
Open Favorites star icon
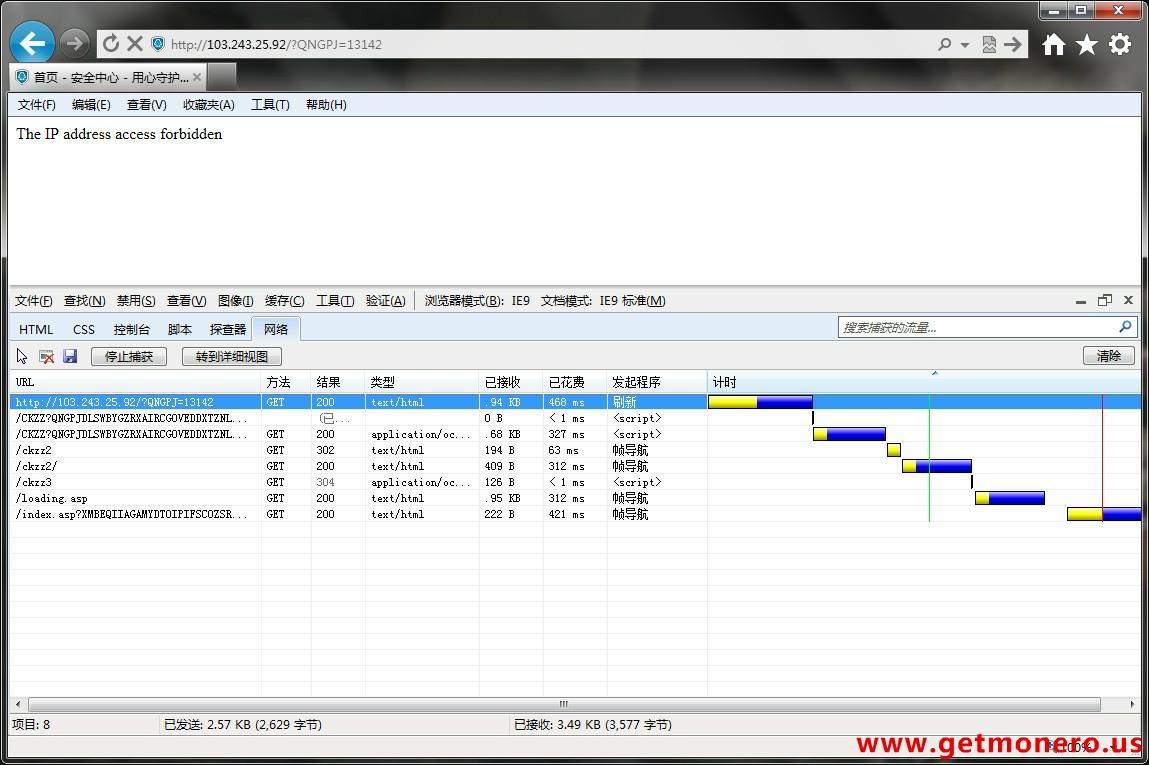1087,44
